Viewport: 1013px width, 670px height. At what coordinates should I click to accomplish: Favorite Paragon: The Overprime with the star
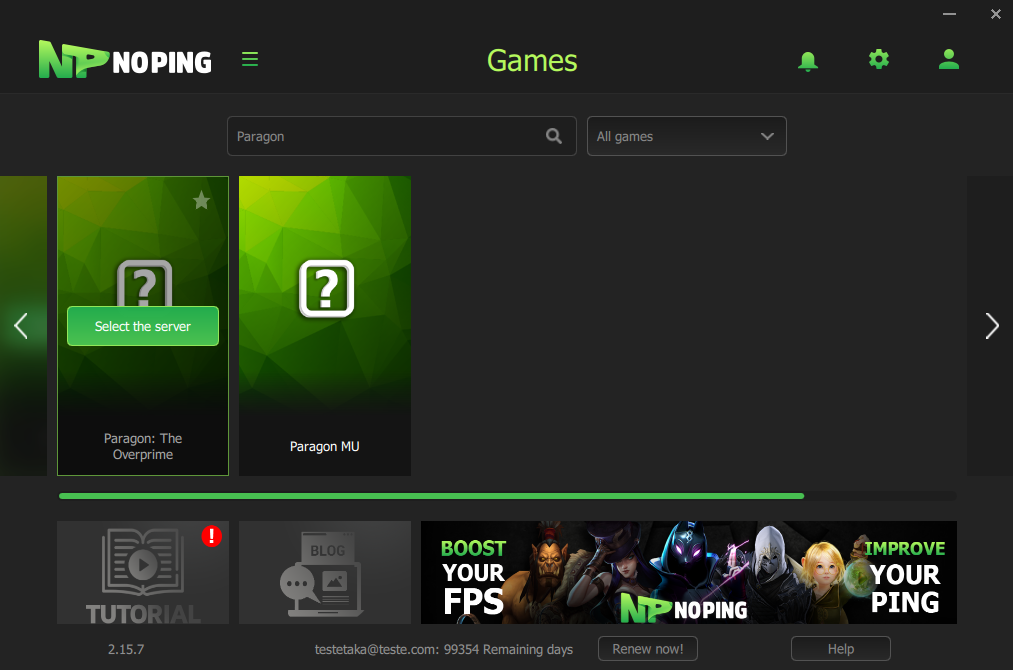pyautogui.click(x=202, y=200)
